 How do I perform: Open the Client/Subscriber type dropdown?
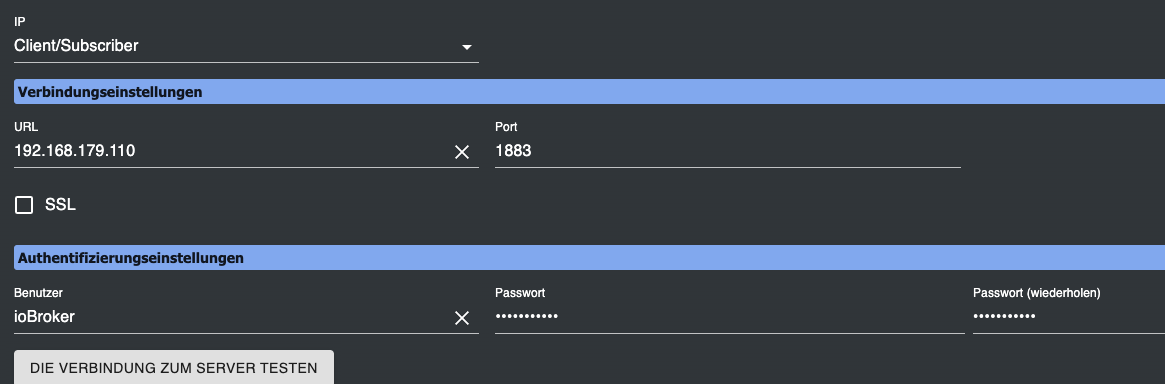tap(246, 46)
